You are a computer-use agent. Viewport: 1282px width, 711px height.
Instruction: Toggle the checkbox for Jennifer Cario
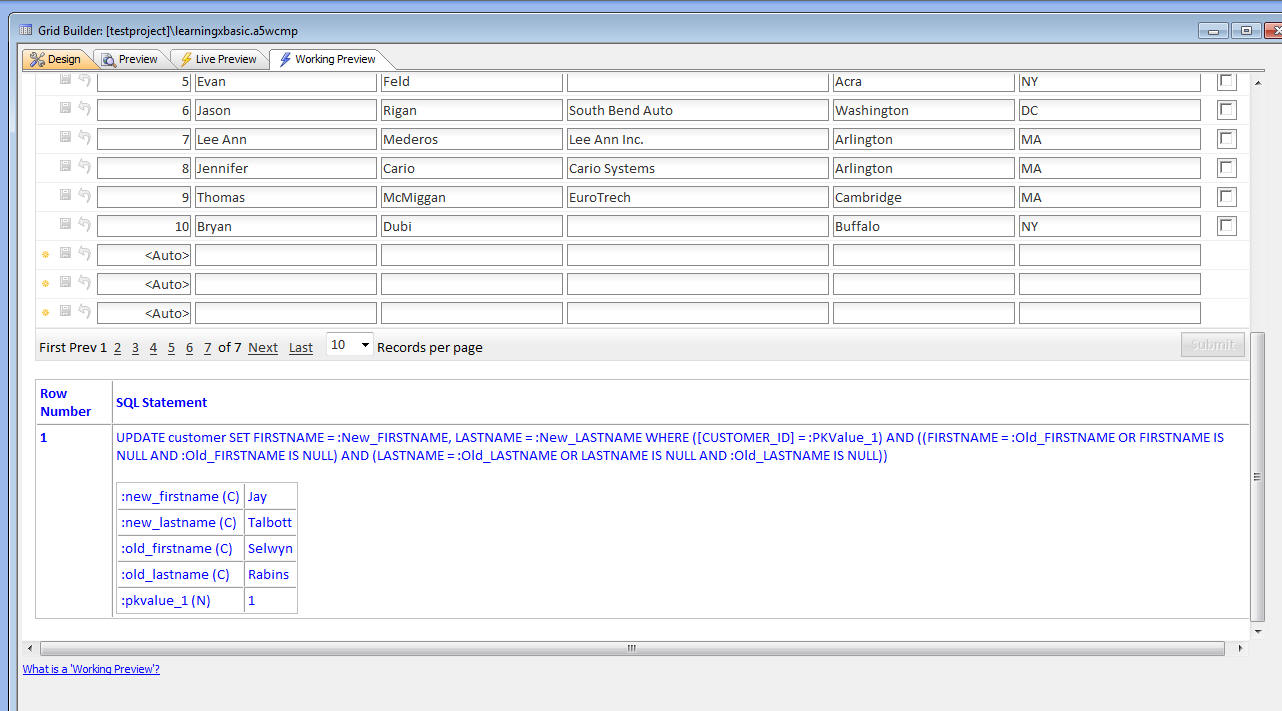[1226, 168]
